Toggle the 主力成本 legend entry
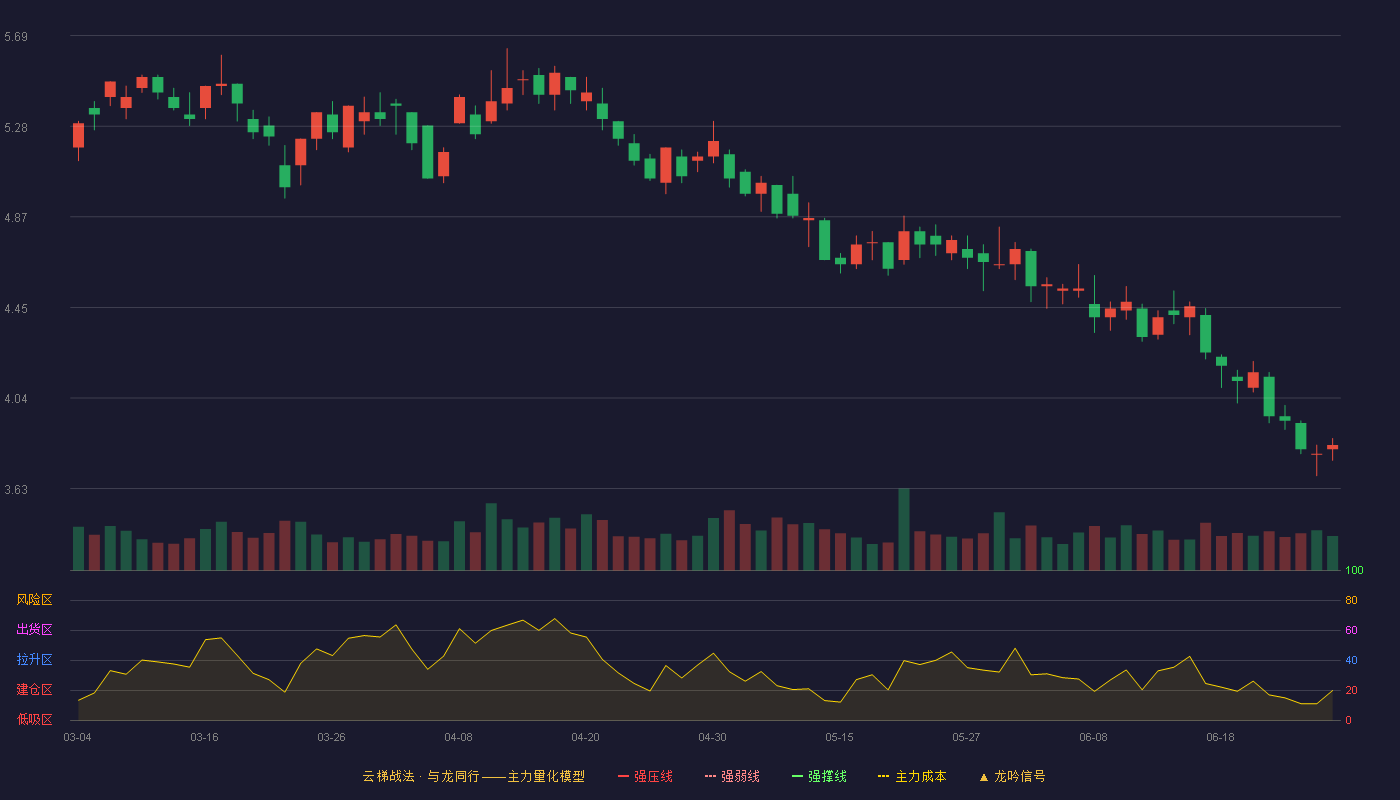Image resolution: width=1400 pixels, height=800 pixels. point(912,776)
